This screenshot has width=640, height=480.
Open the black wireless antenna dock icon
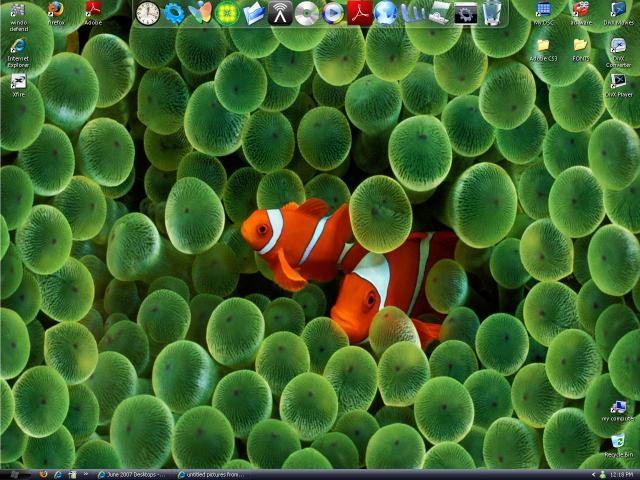(x=280, y=13)
